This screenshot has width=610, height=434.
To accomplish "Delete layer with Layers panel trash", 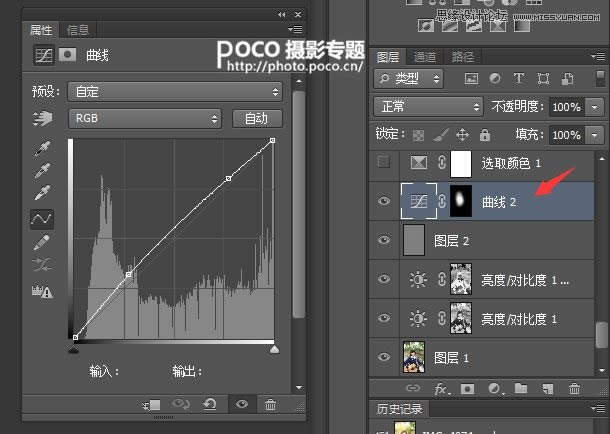I will click(x=574, y=388).
